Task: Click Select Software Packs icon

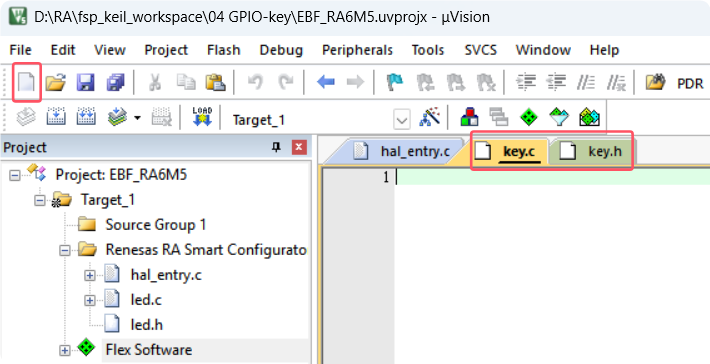Action: (558, 118)
